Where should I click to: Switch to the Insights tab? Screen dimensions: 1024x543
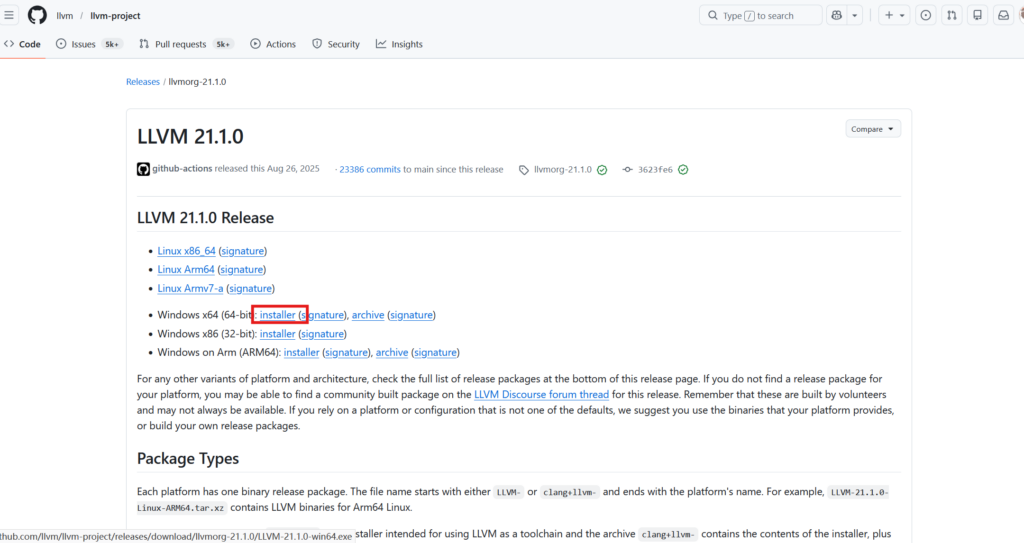point(399,44)
